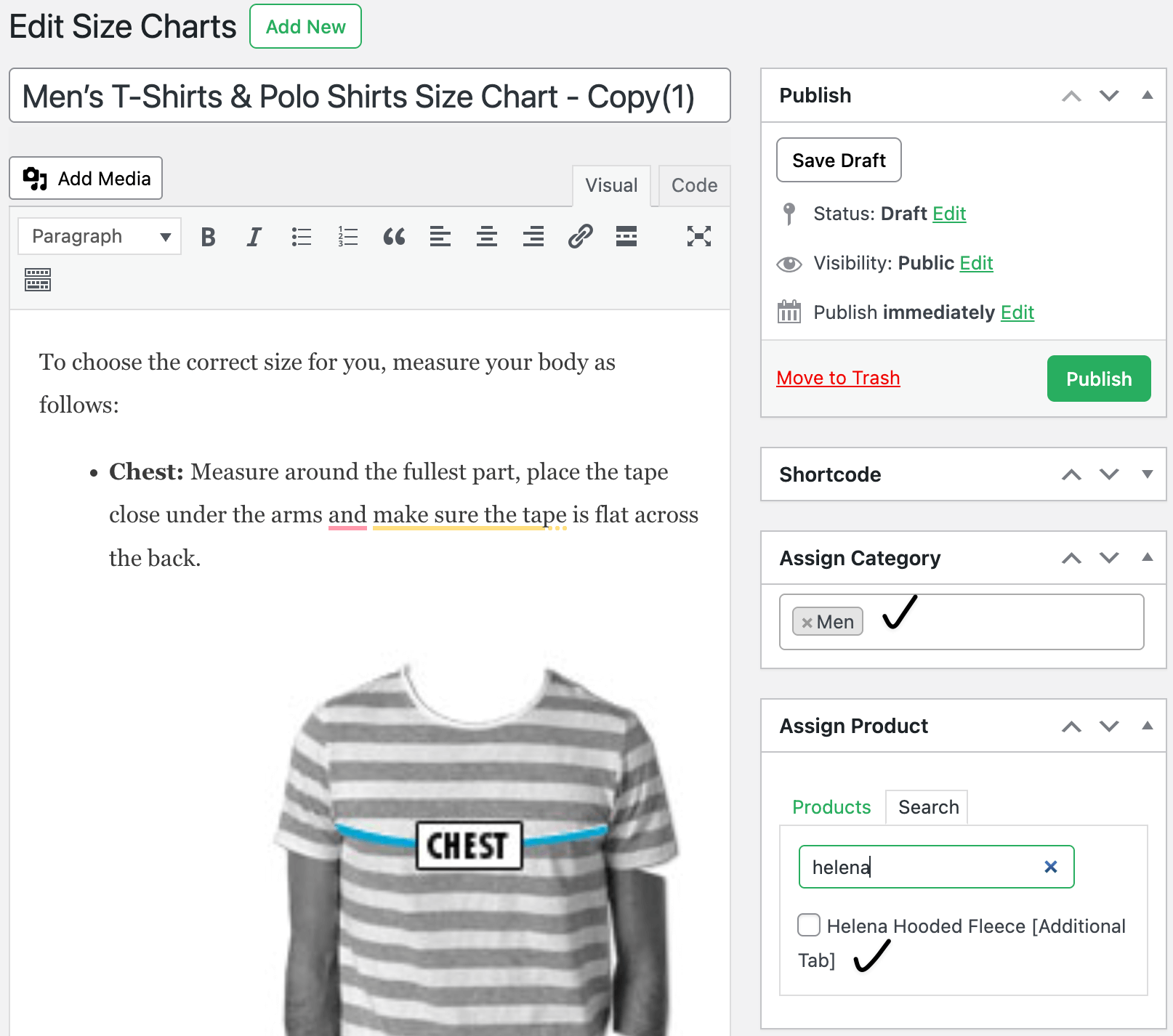Image resolution: width=1173 pixels, height=1036 pixels.
Task: Remove the Men category tag
Action: pos(807,622)
